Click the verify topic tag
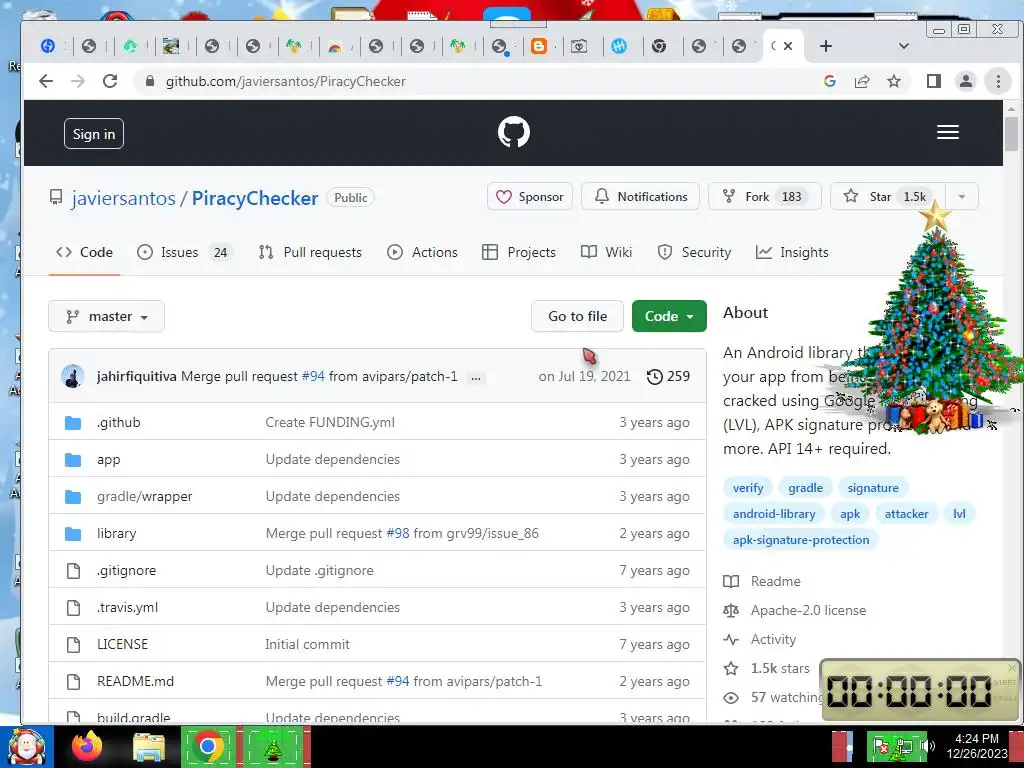The image size is (1024, 768). click(748, 488)
